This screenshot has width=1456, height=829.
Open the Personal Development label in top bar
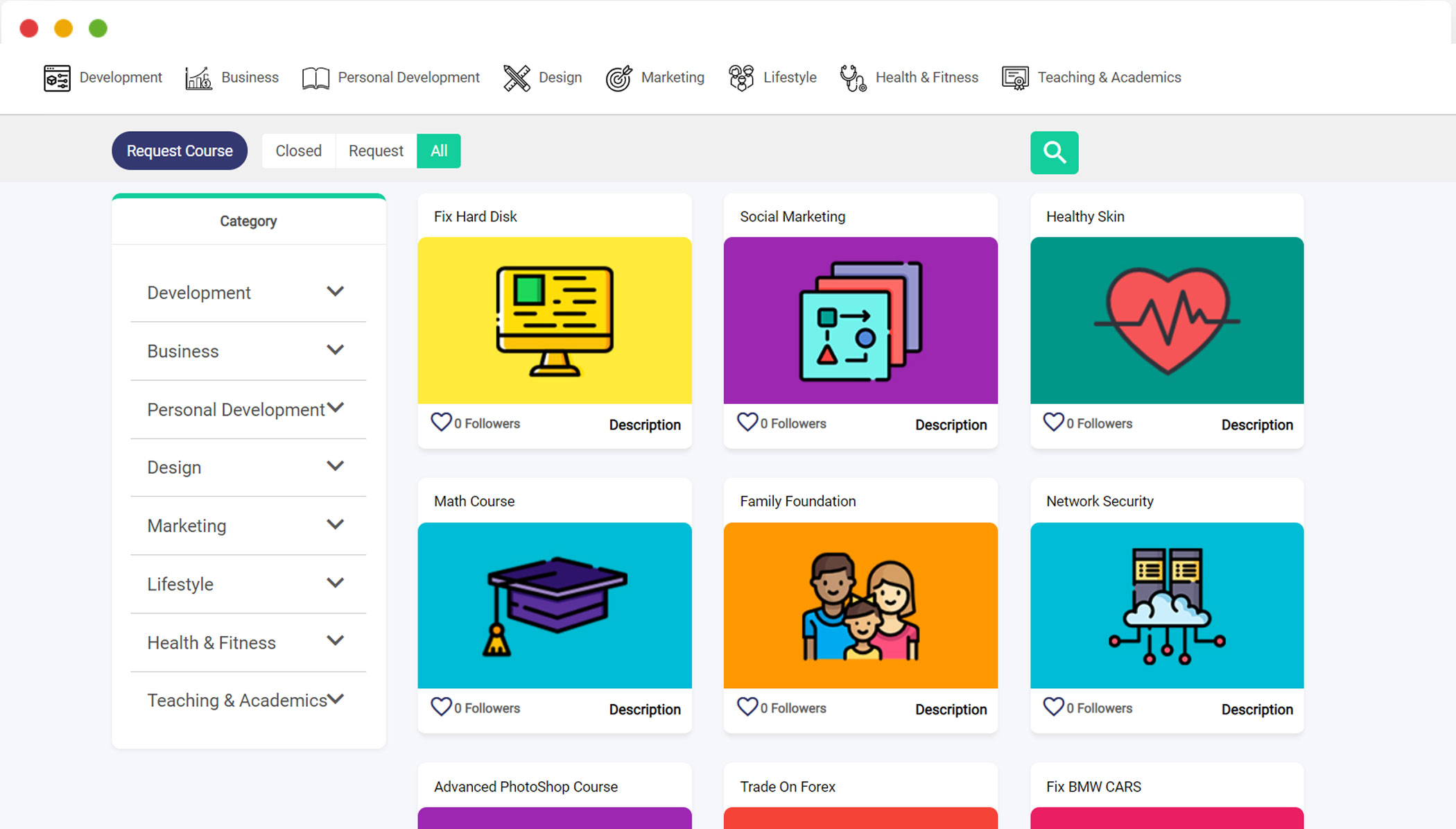pos(408,78)
